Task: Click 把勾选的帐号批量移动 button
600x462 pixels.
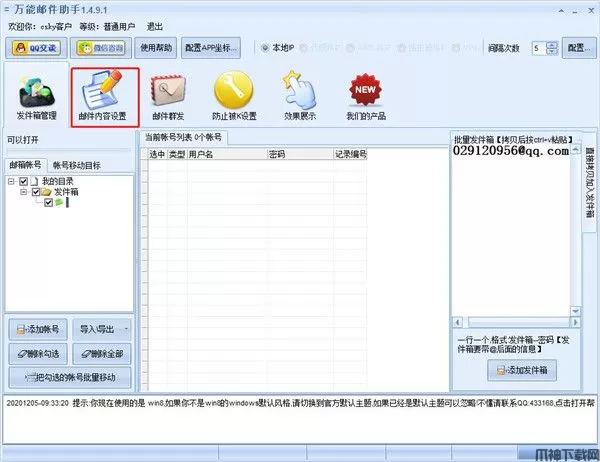Action: [x=70, y=377]
